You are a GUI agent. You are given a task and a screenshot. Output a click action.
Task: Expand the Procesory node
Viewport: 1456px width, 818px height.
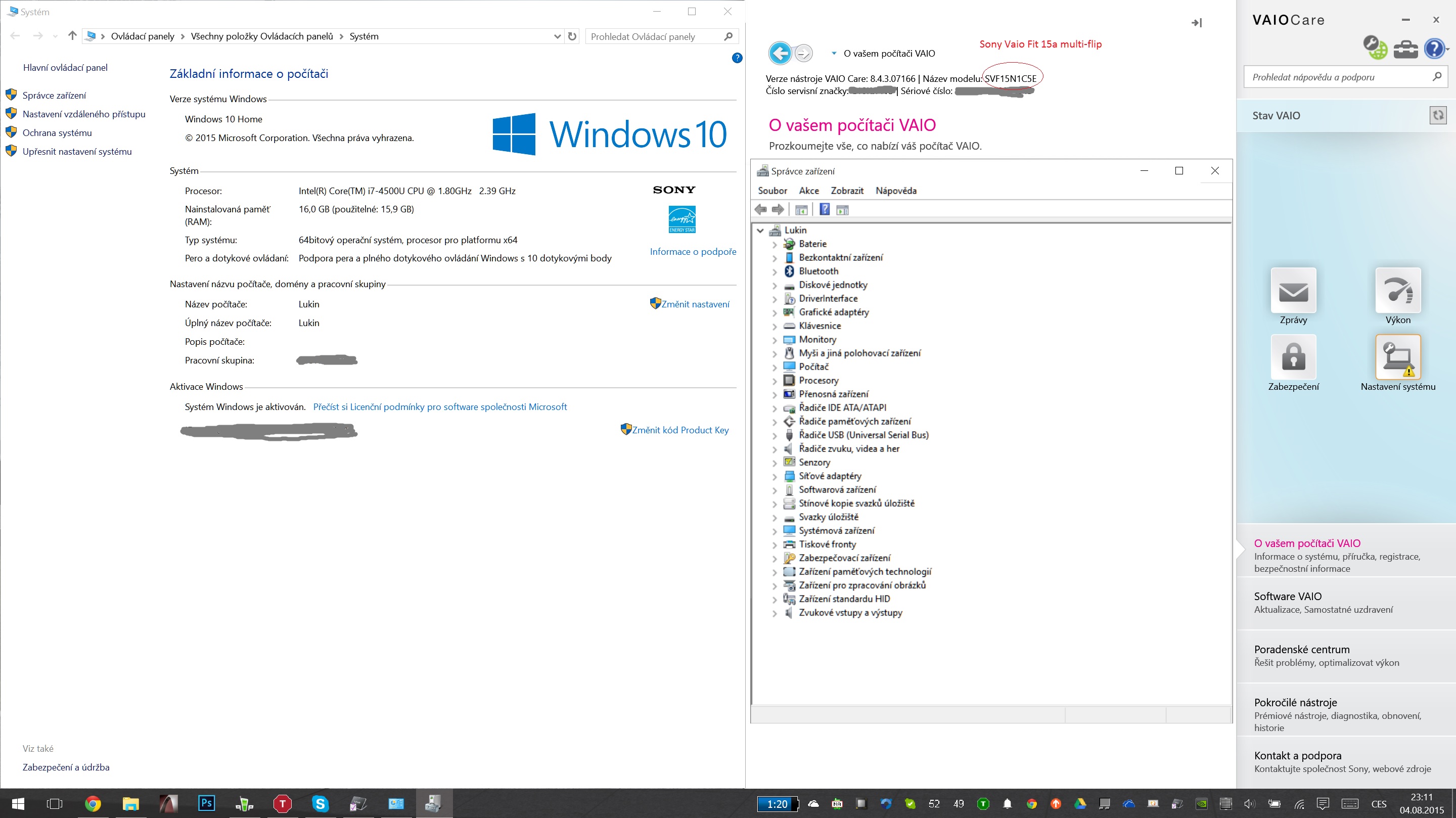coord(775,381)
